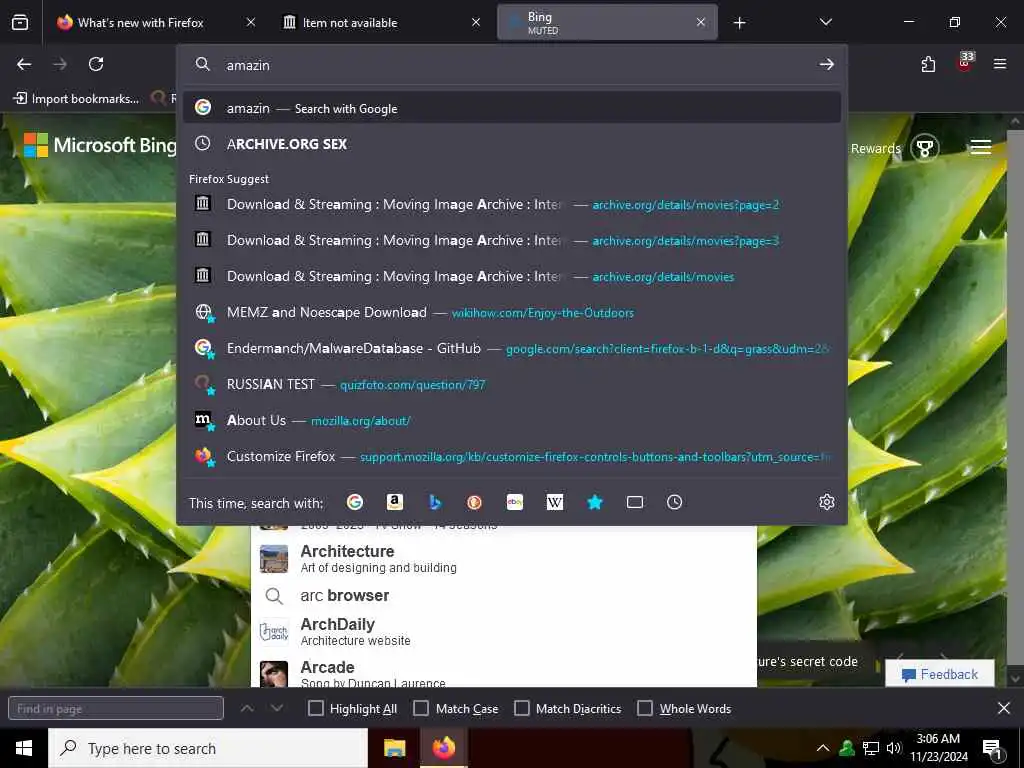The width and height of the screenshot is (1024, 768).
Task: Open archive.org/details/movies?page=3 suggestion
Action: (x=511, y=240)
